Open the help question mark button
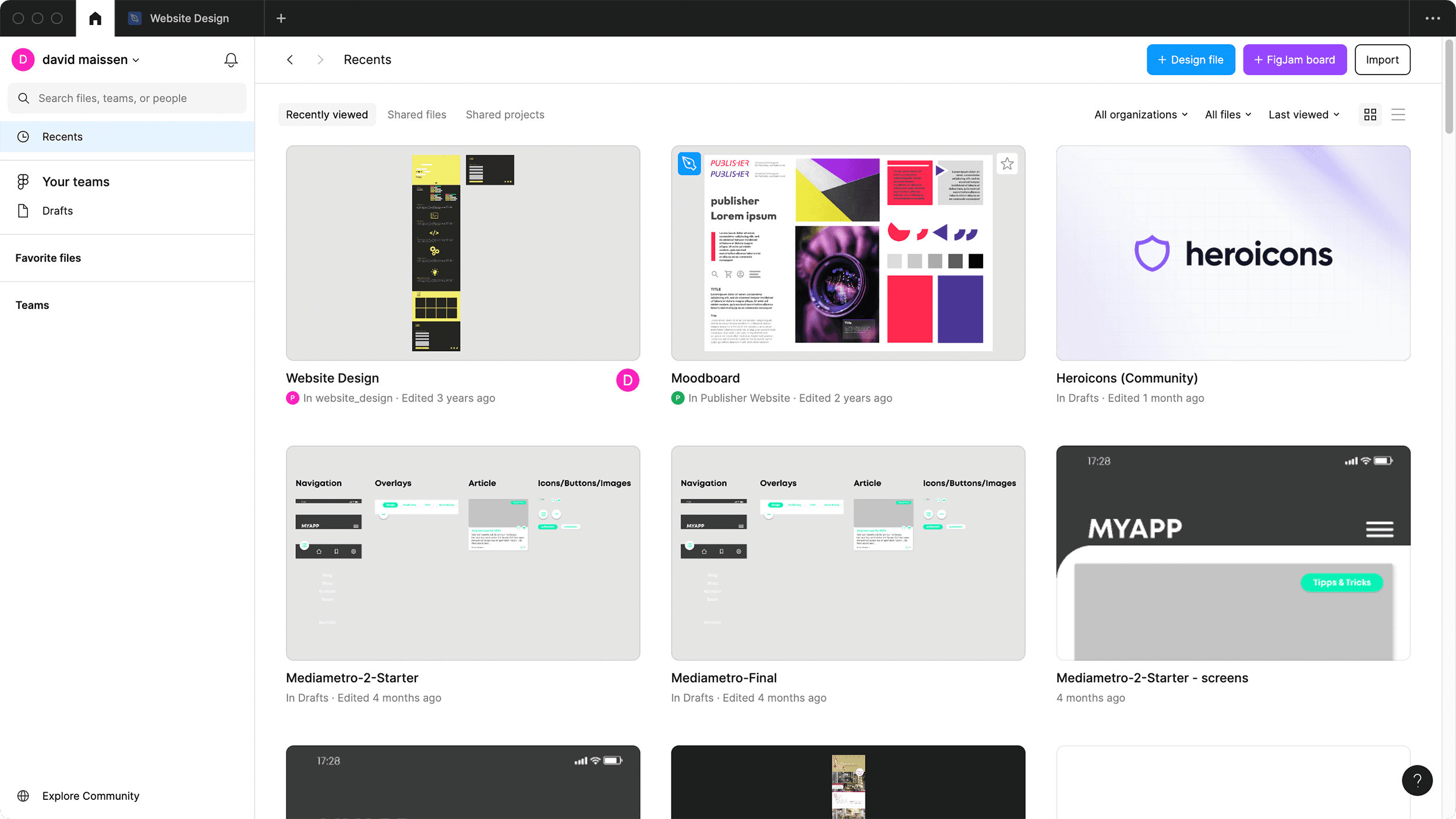Image resolution: width=1456 pixels, height=819 pixels. (1417, 781)
